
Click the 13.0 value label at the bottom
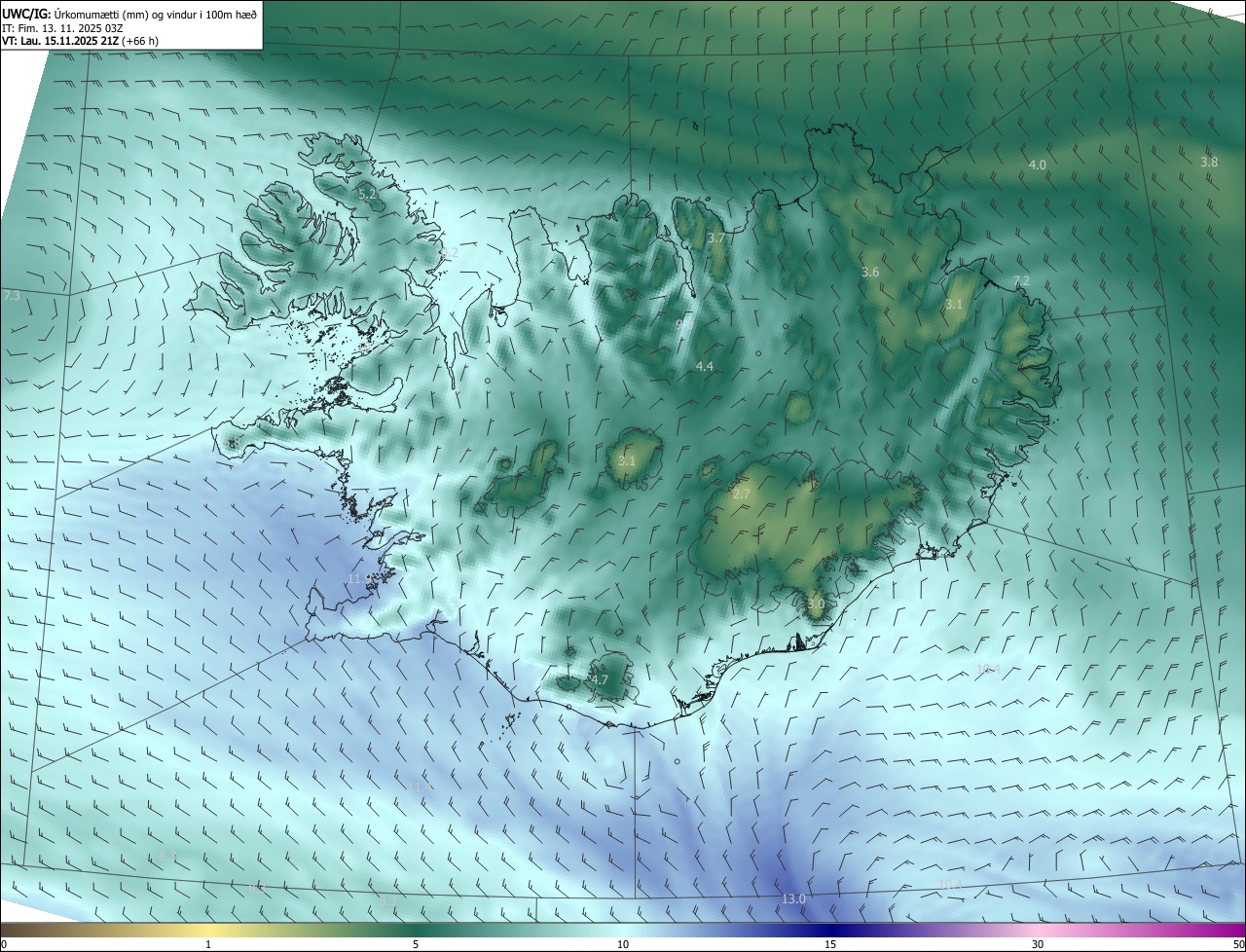(793, 898)
